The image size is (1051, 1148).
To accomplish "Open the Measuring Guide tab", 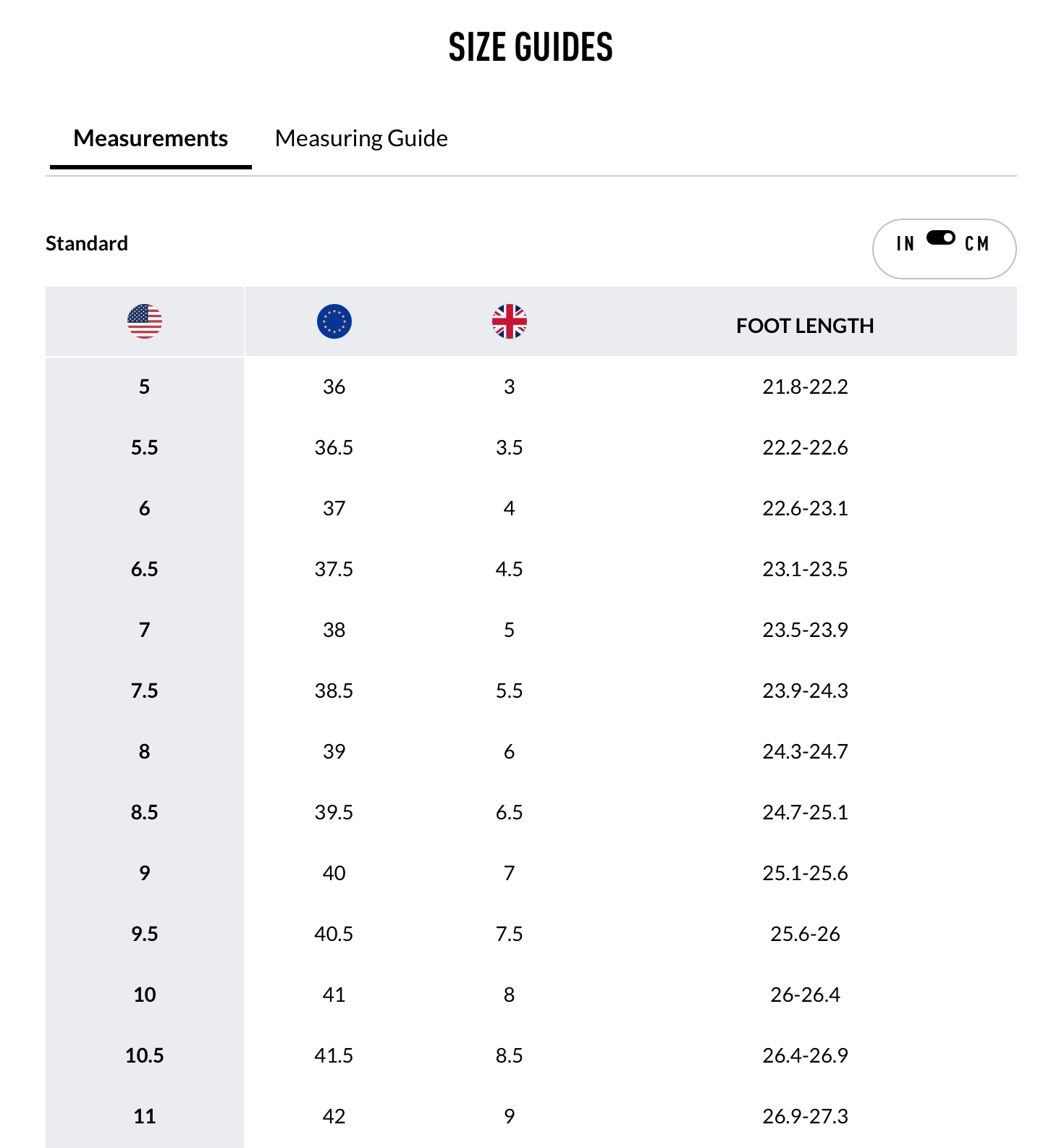I will 361,138.
